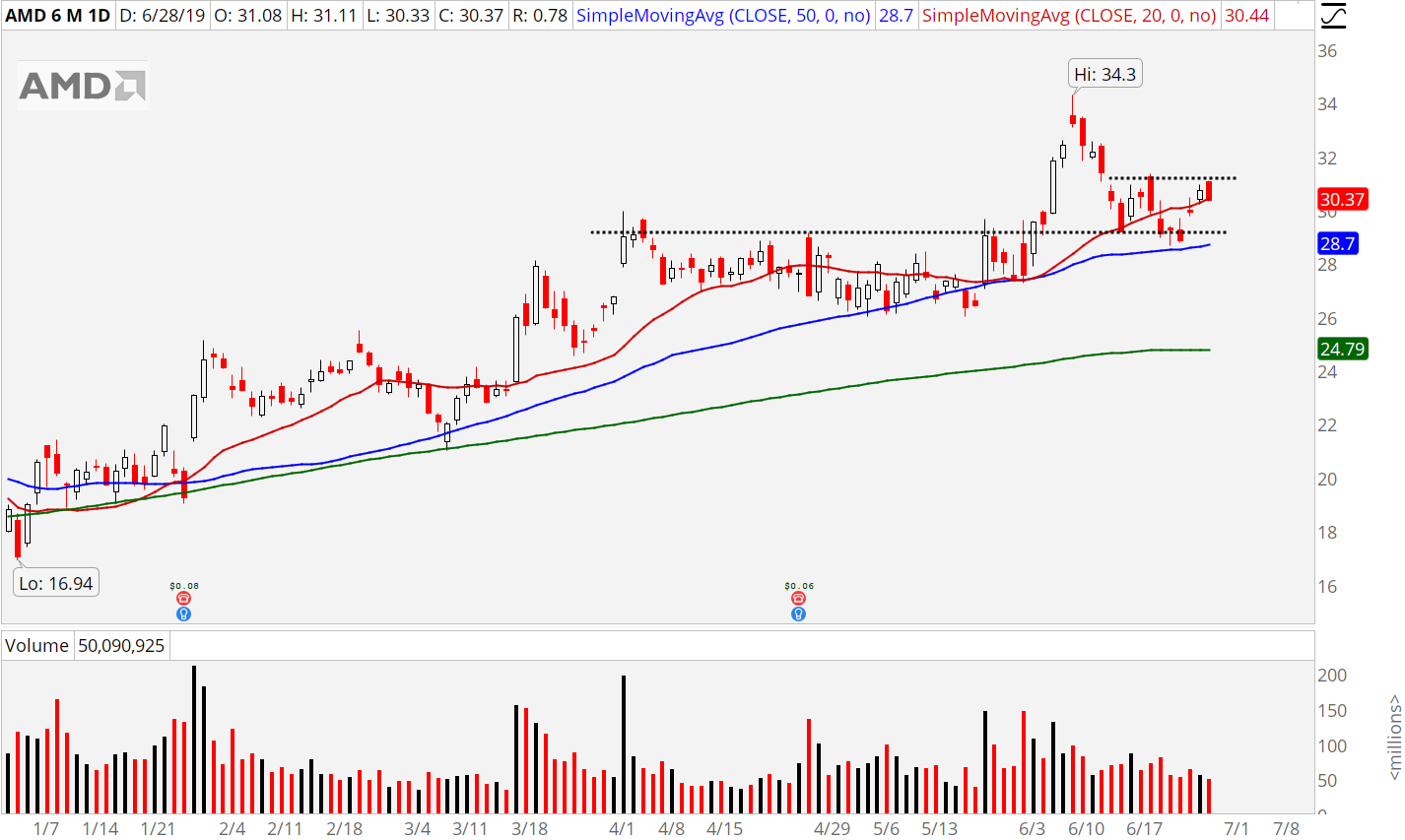
Task: Click the L: 30.33 low price readout
Action: [x=397, y=16]
